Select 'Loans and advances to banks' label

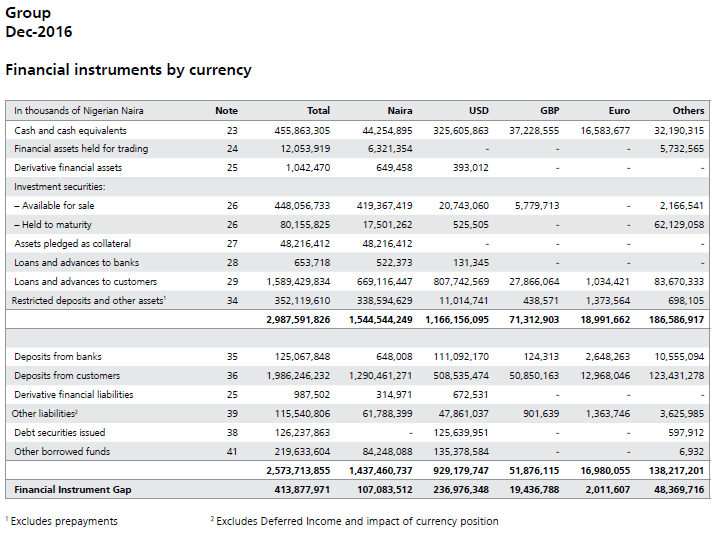pos(76,263)
